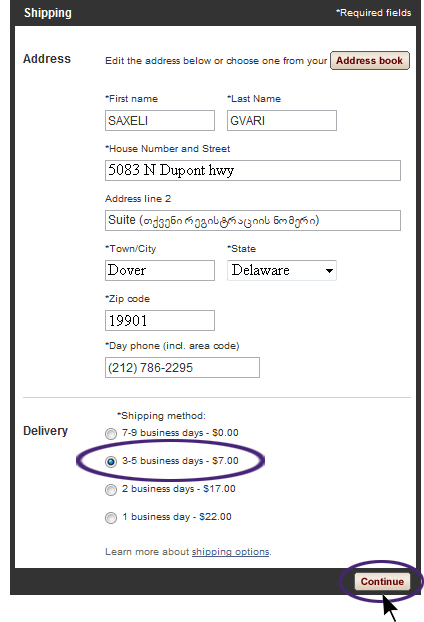Viewport: 424px width, 622px height.
Task: Click the Address section label
Action: pos(47,59)
